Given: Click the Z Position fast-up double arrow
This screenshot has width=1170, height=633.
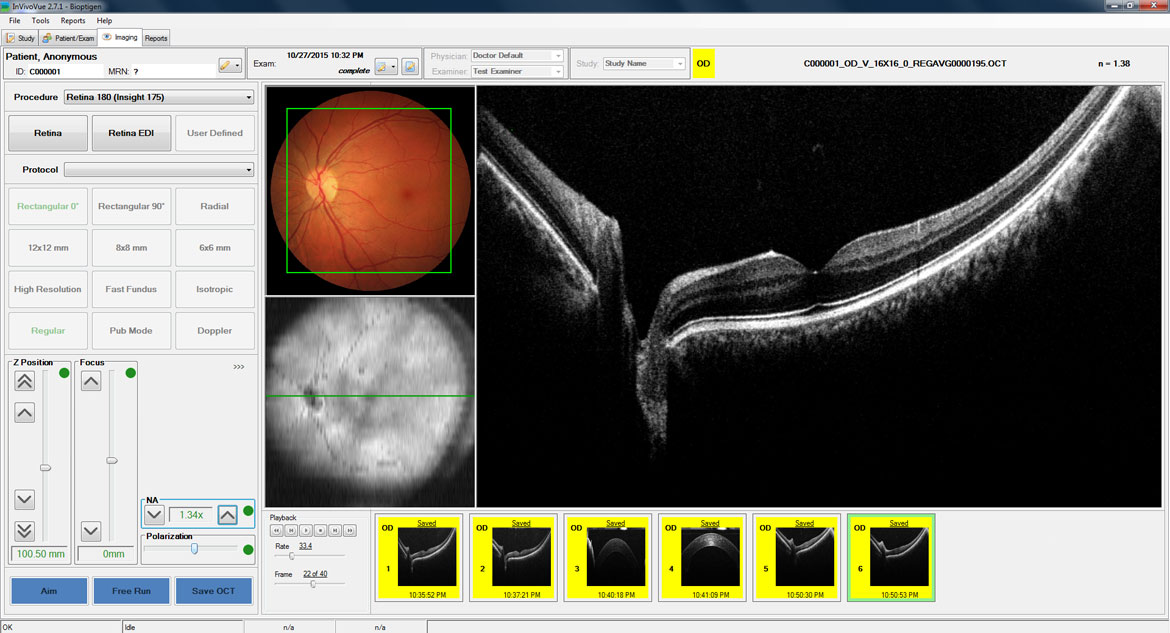Looking at the screenshot, I should 25,381.
